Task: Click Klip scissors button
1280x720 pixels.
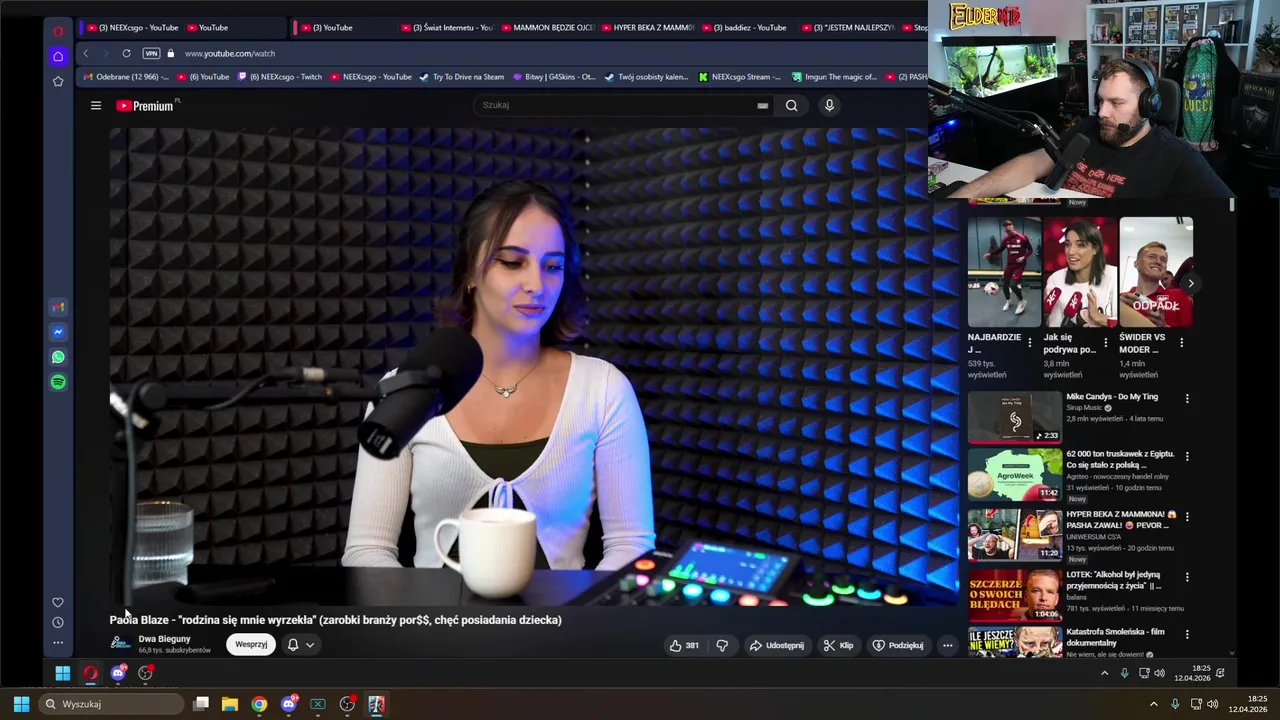Action: 838,645
